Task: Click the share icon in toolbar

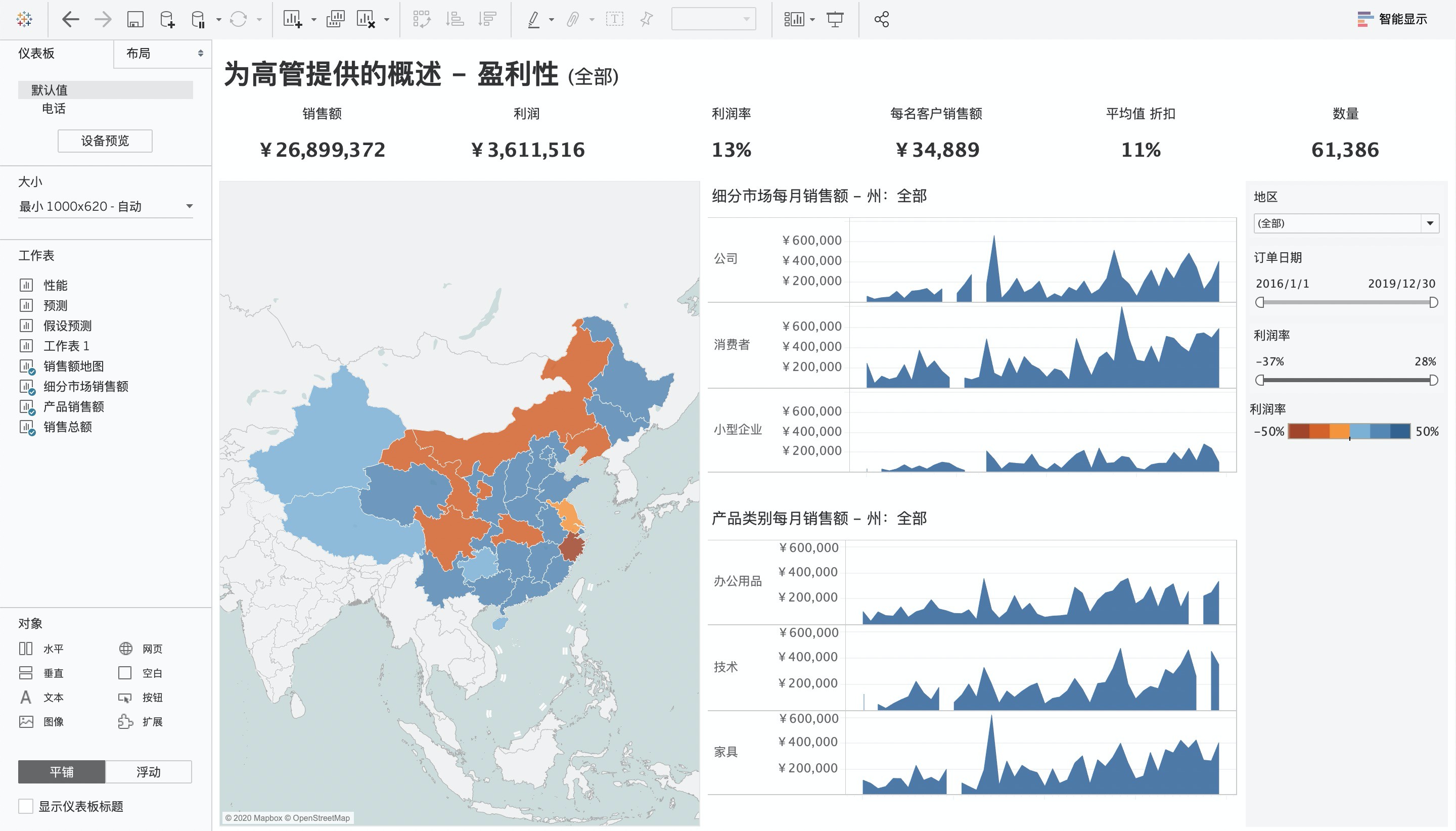Action: pyautogui.click(x=881, y=19)
